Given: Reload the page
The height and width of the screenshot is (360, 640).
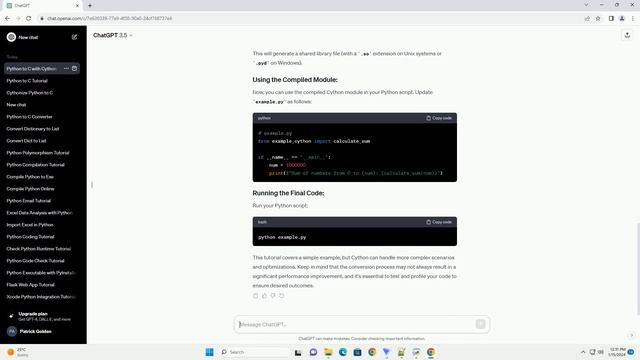Looking at the screenshot, I should [x=29, y=18].
